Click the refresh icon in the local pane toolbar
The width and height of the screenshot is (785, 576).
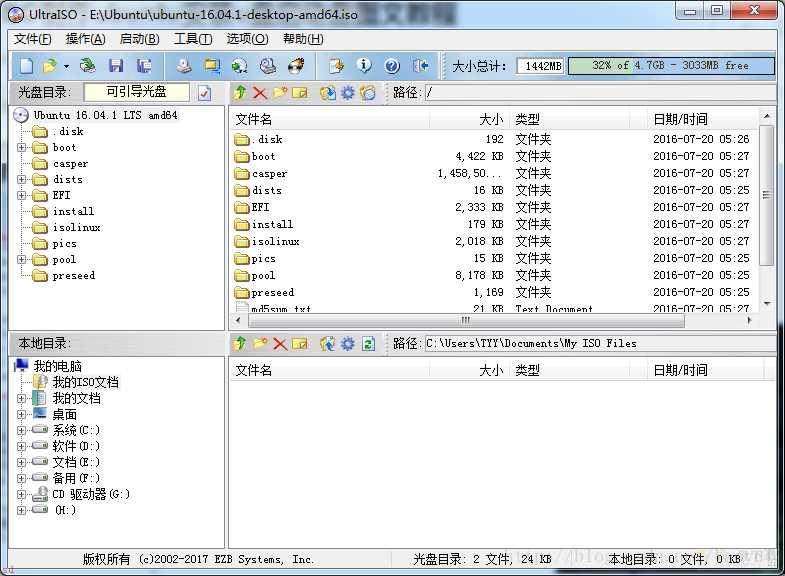click(368, 343)
